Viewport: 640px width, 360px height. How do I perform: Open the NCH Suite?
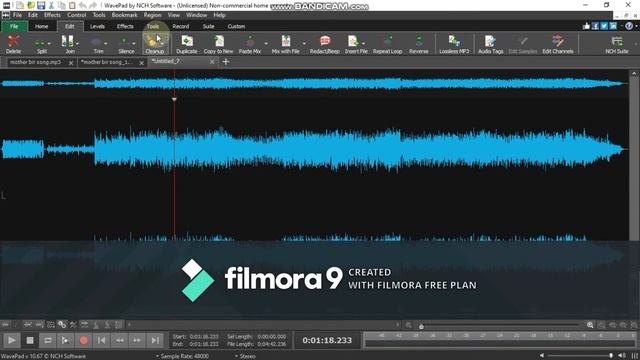pyautogui.click(x=617, y=44)
